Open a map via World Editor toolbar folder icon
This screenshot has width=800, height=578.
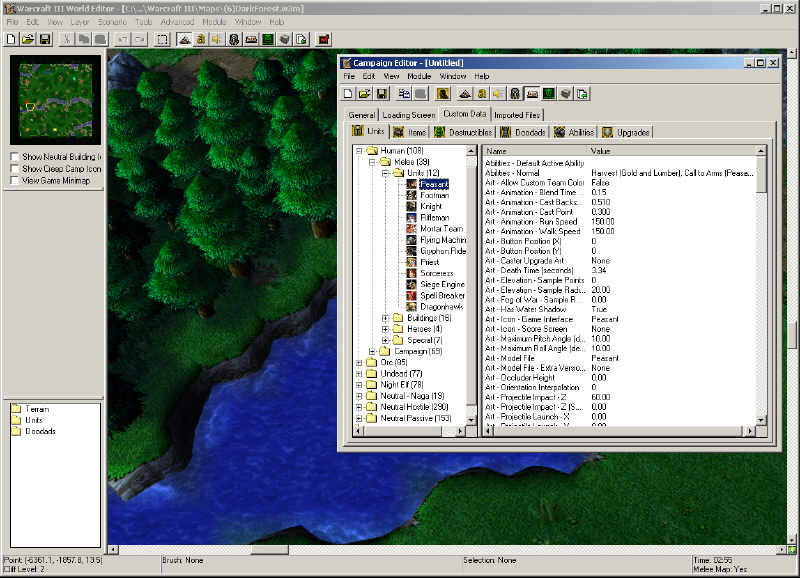(x=28, y=39)
